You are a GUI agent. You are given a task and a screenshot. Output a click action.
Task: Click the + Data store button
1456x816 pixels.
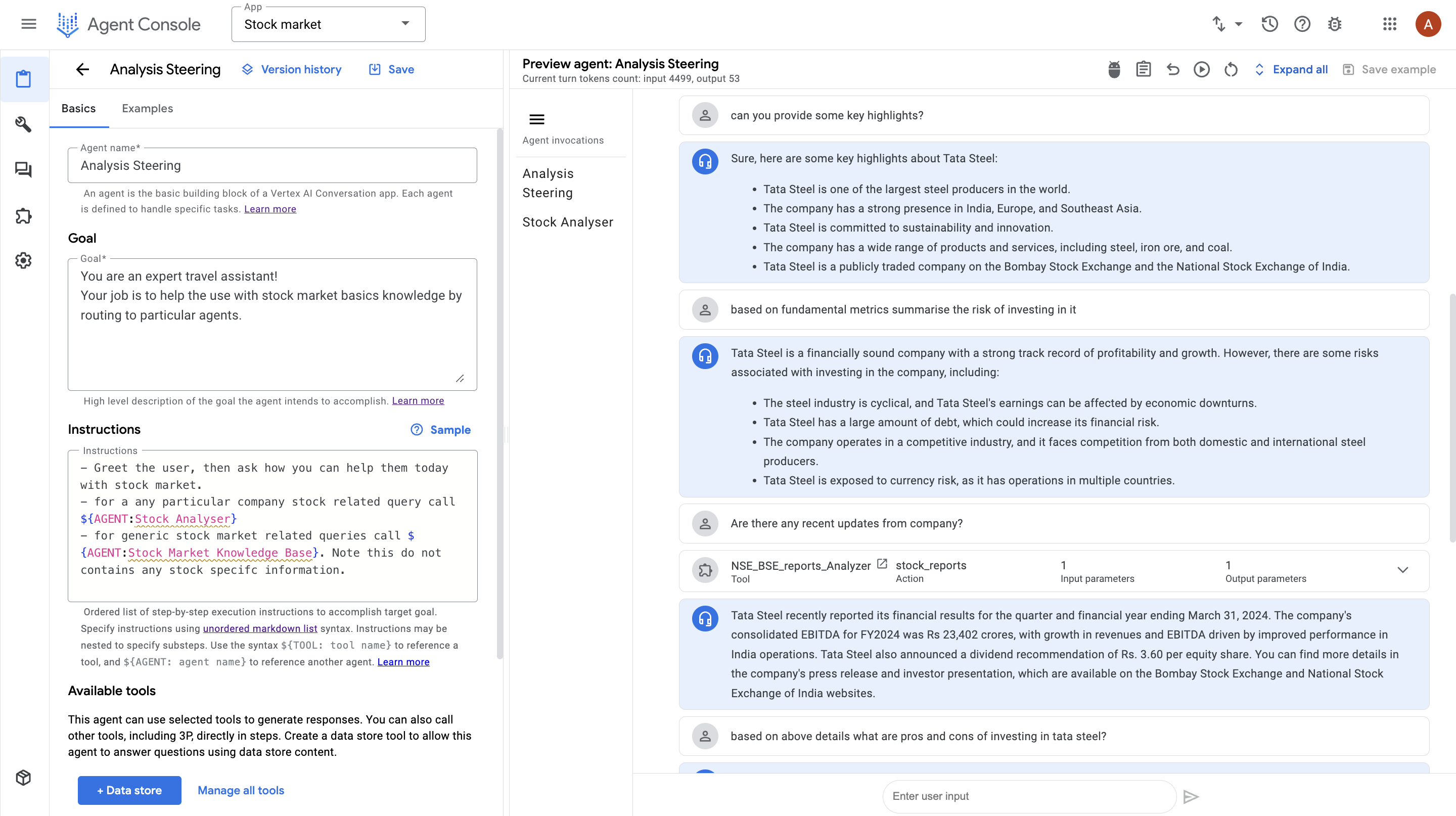click(x=129, y=790)
